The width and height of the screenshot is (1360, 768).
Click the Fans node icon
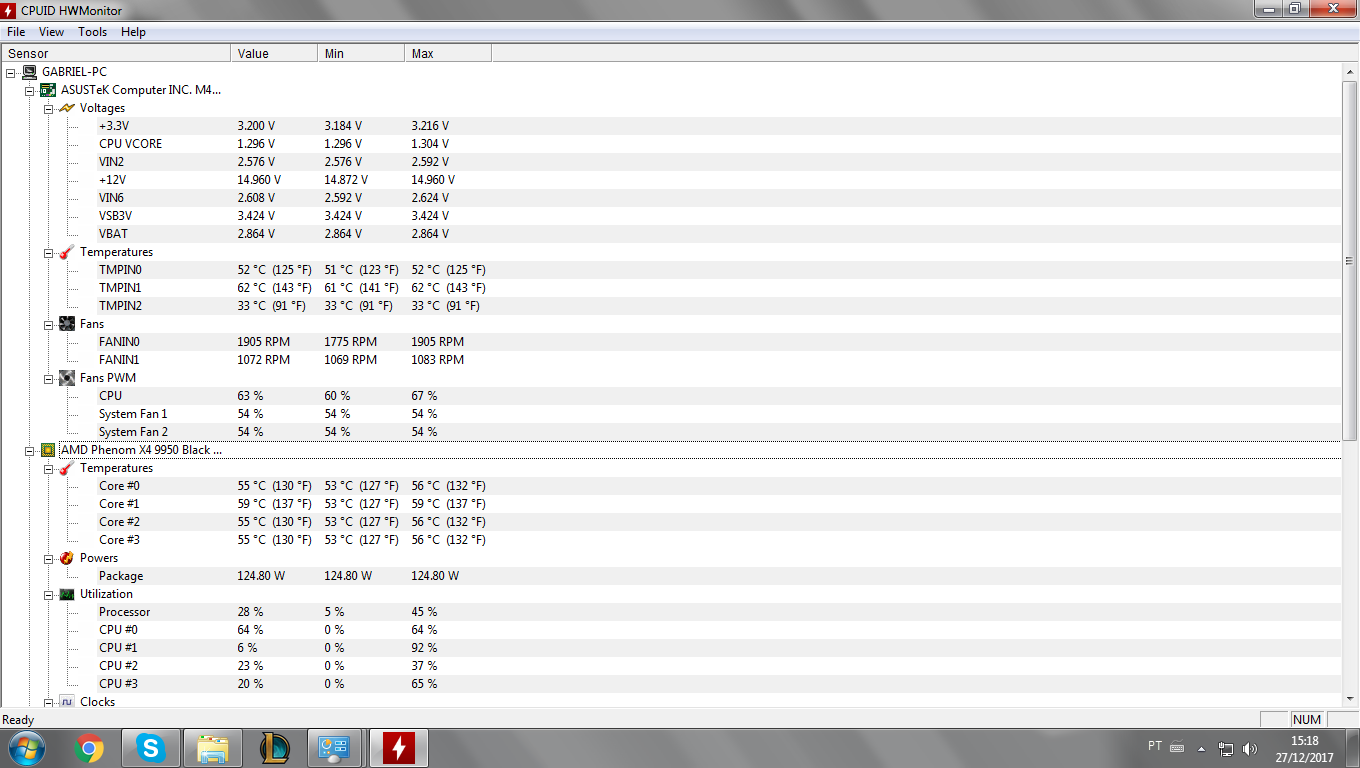point(67,324)
